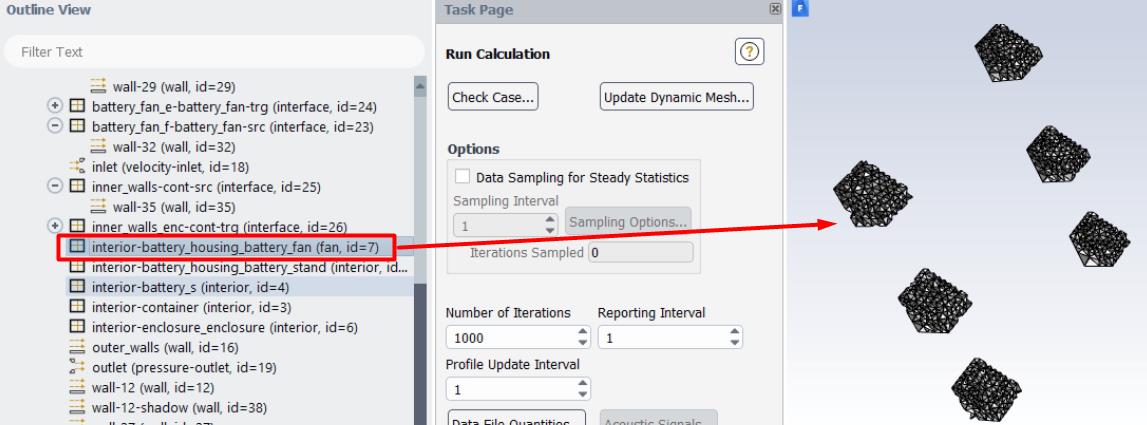Click the interior-container zone icon

click(77, 307)
